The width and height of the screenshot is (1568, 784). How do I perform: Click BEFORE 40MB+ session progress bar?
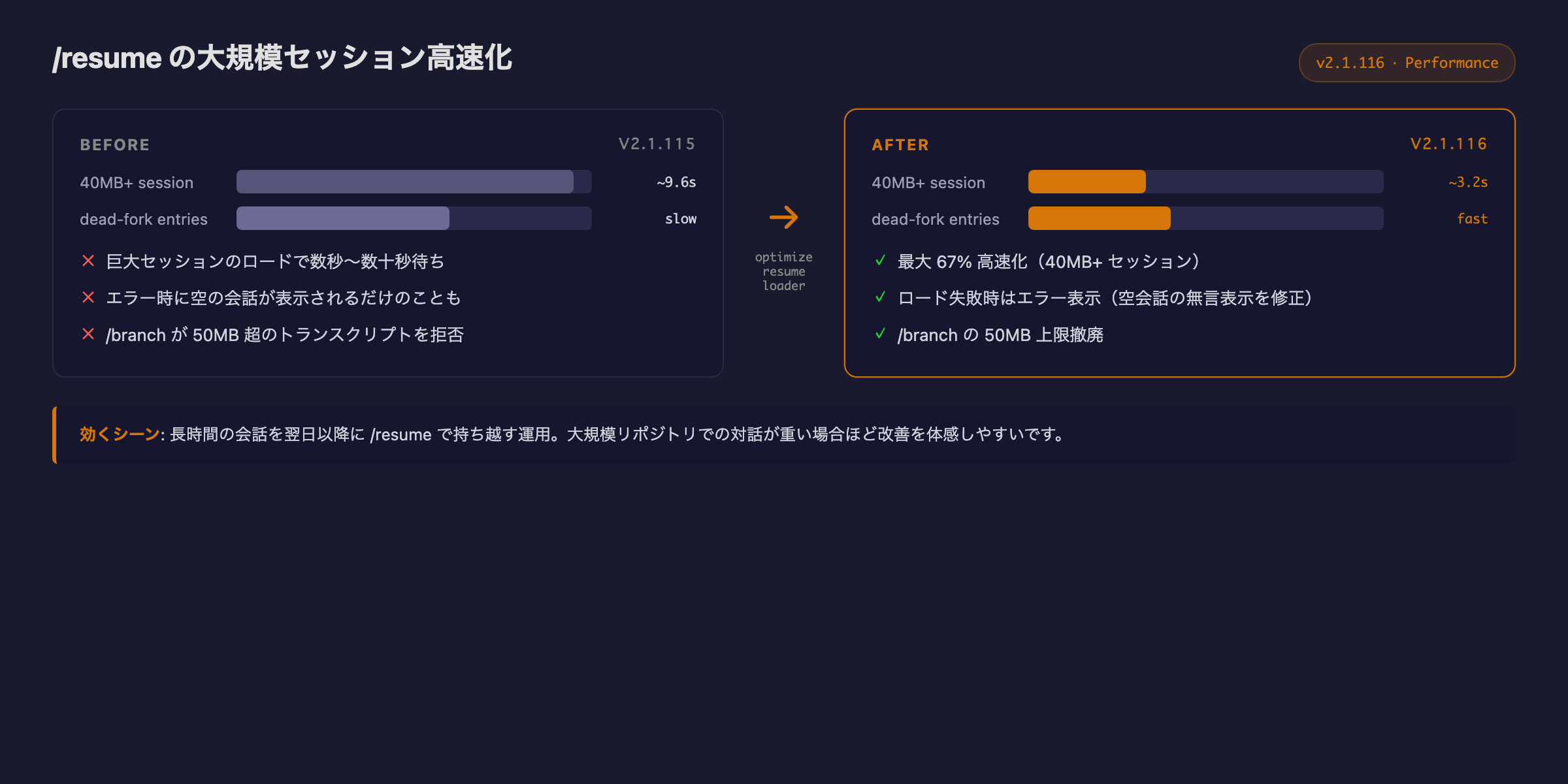click(414, 182)
